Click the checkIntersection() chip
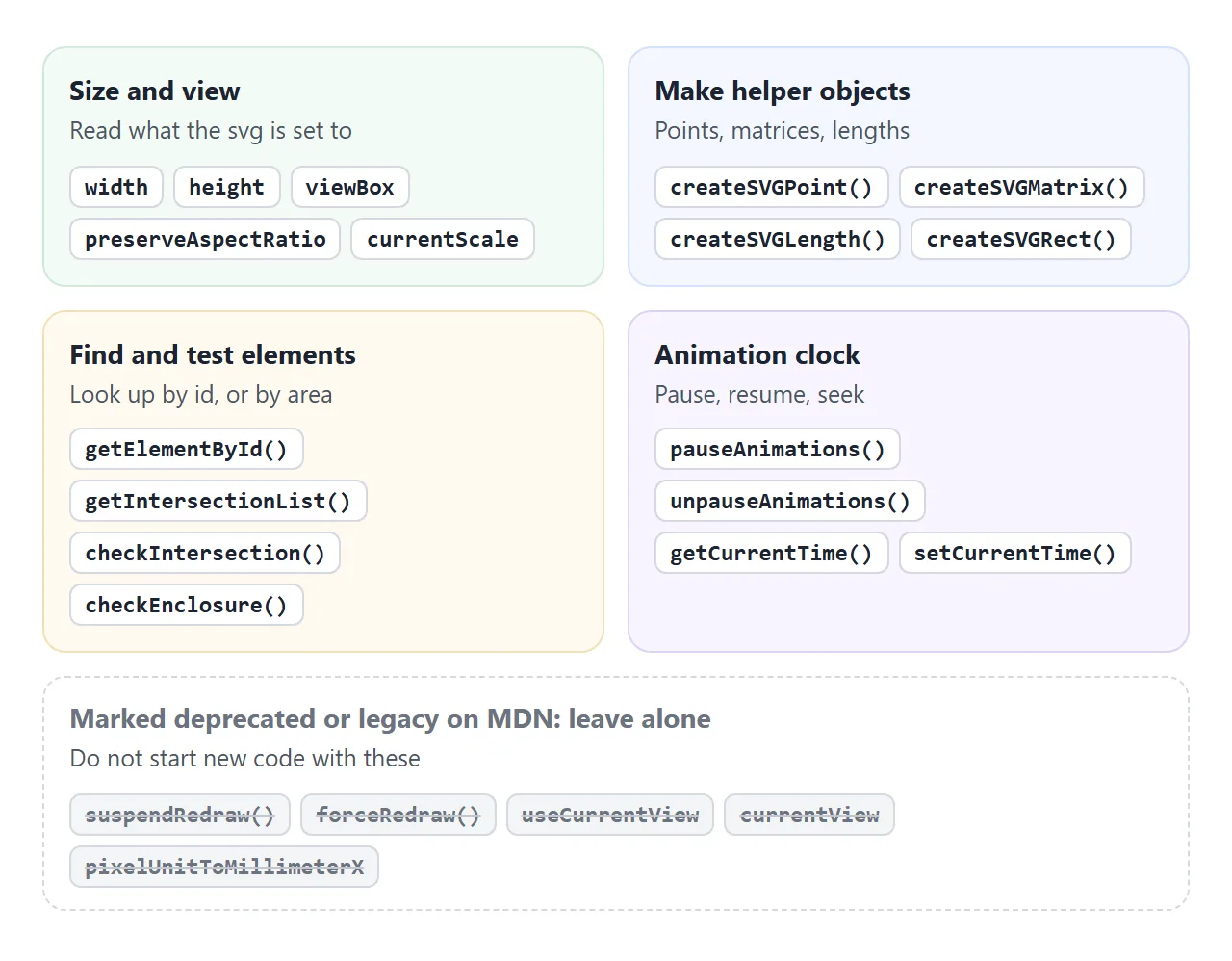Image resolution: width=1232 pixels, height=961 pixels. 205,553
